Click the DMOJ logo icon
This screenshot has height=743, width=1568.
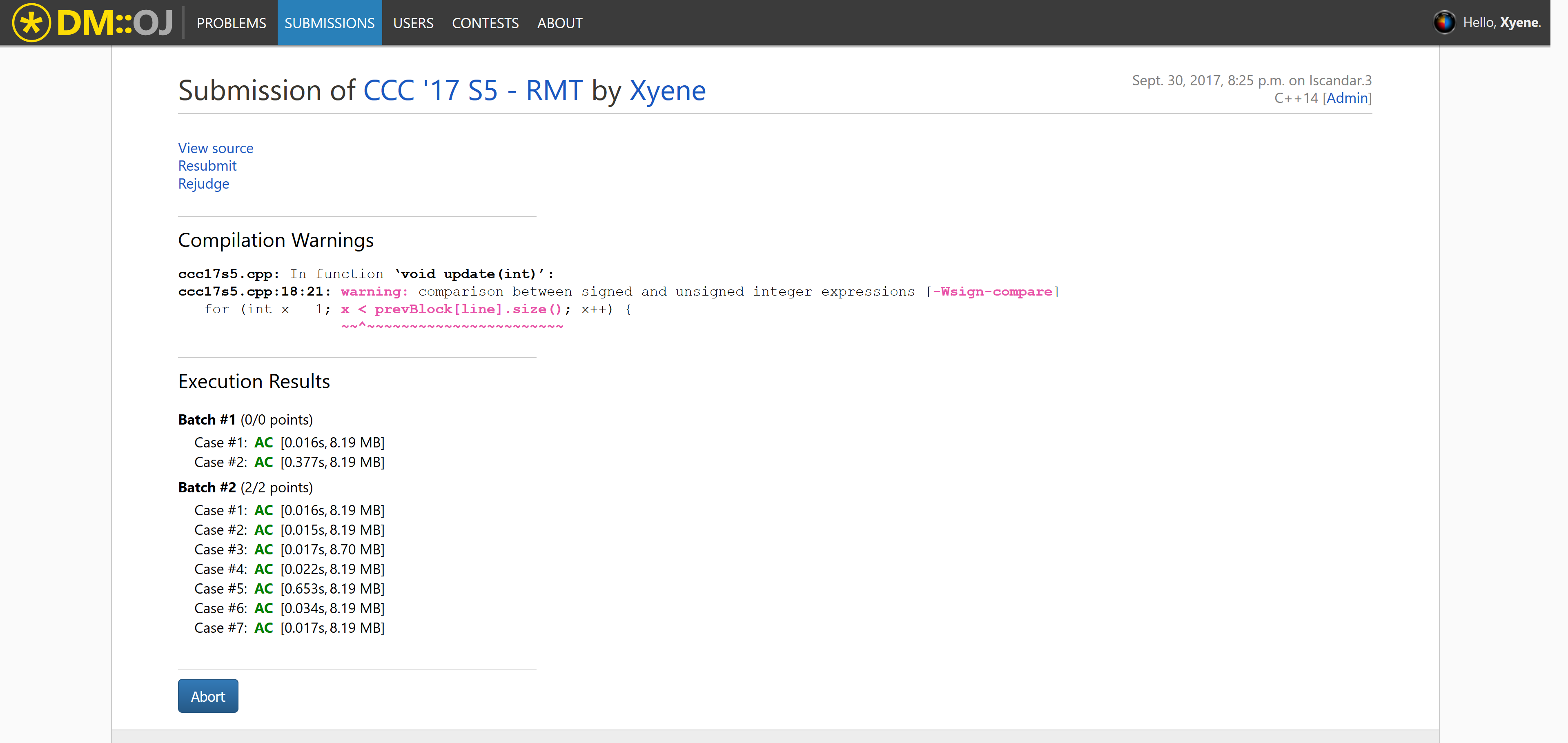[32, 22]
